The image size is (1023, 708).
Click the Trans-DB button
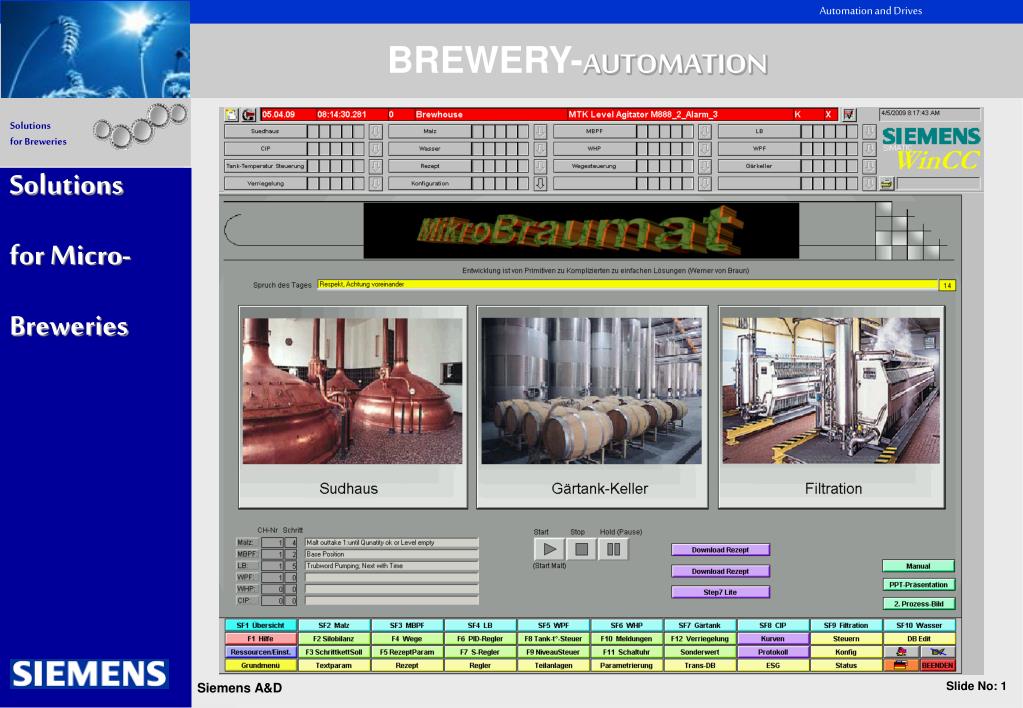tap(699, 666)
